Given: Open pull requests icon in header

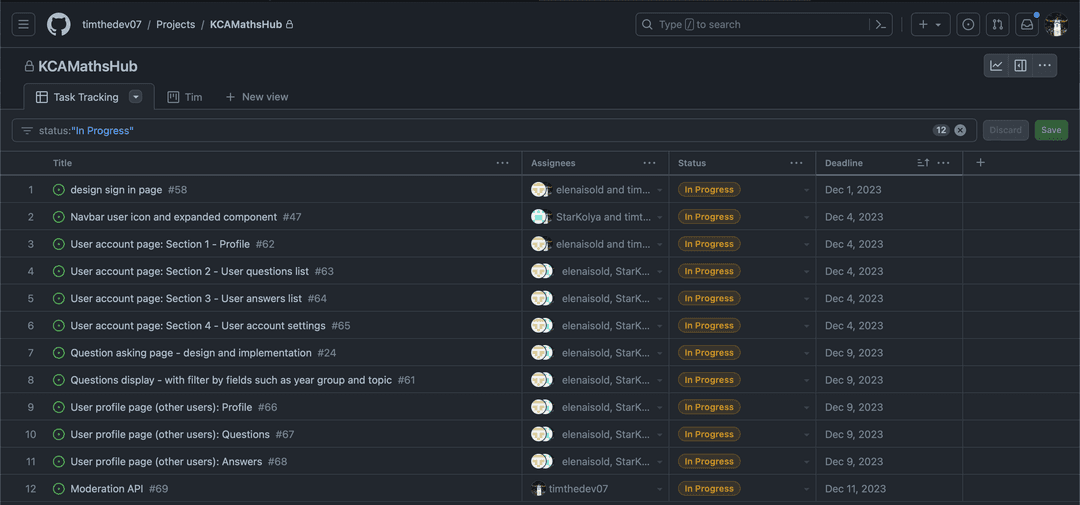Looking at the screenshot, I should click(x=997, y=25).
